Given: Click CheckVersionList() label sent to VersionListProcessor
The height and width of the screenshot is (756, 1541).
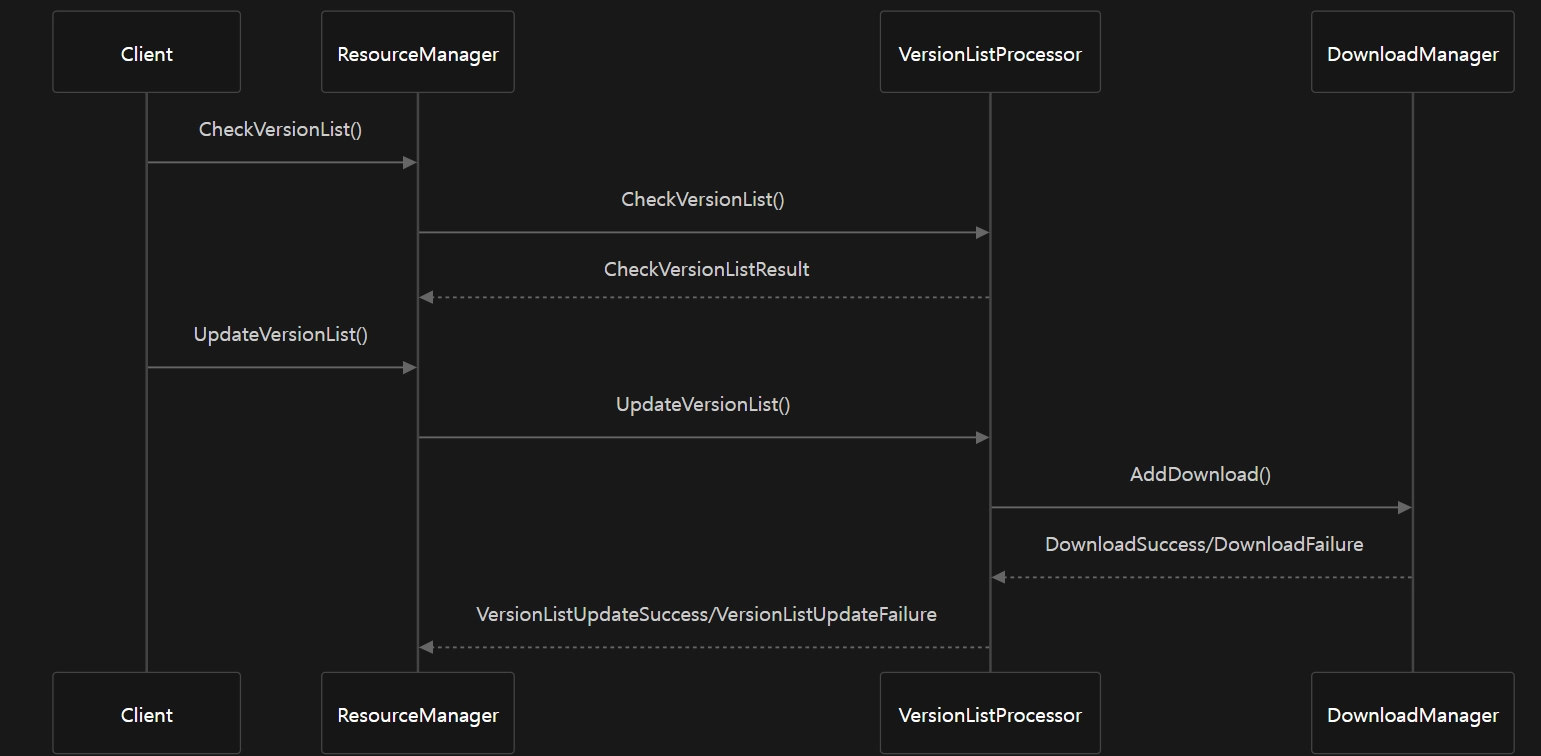Looking at the screenshot, I should (703, 199).
